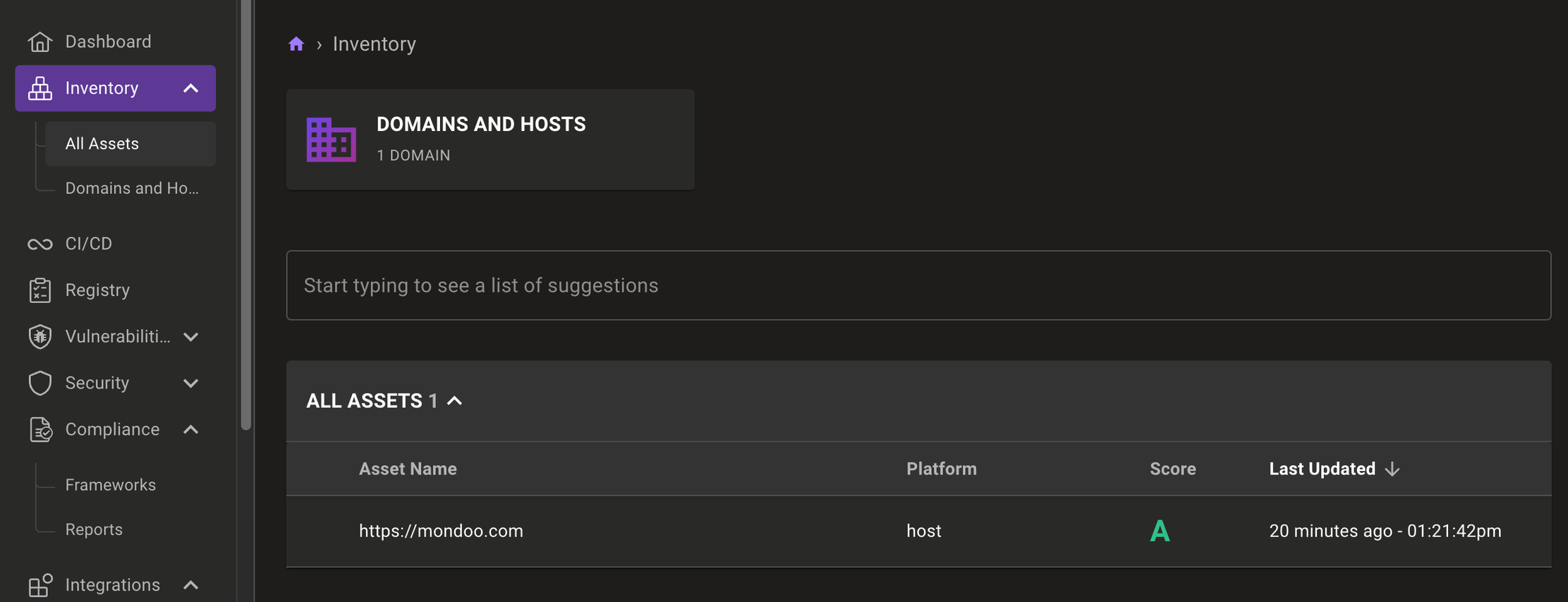Click the purple building icon in card
This screenshot has width=1568, height=602.
[x=332, y=140]
